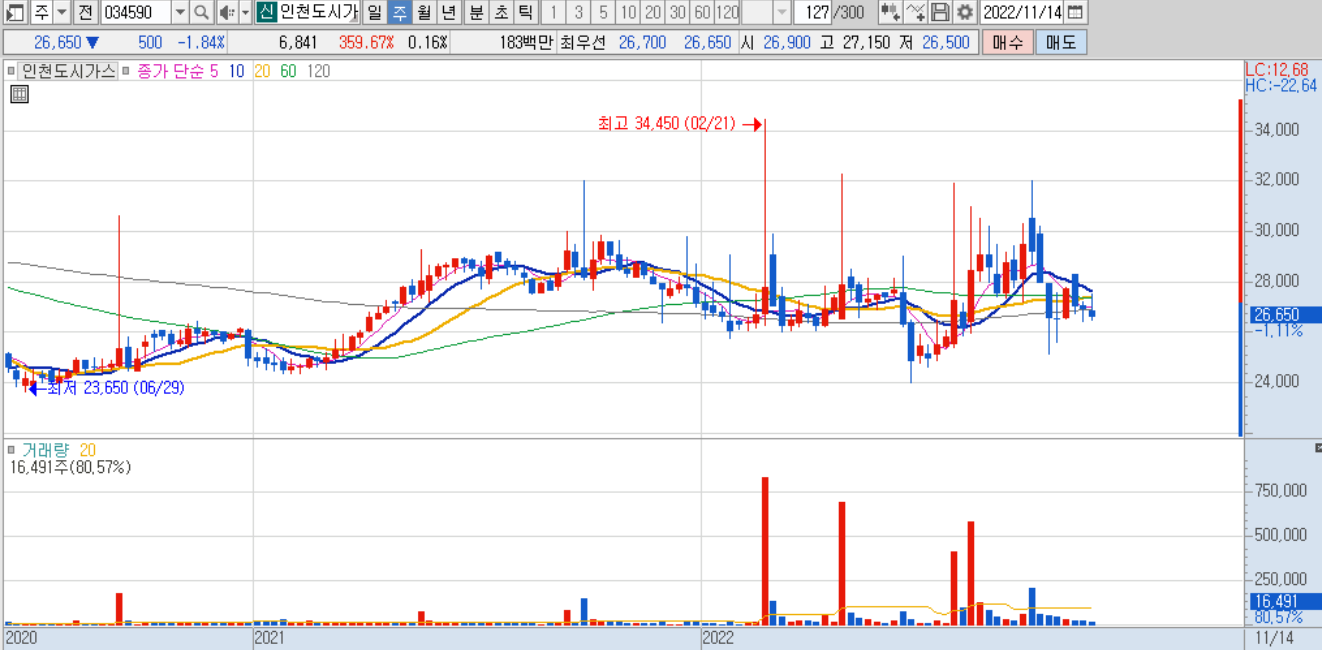Screen dimensions: 1322x650
Task: Click the 10 moving average legend
Action: pyautogui.click(x=236, y=71)
